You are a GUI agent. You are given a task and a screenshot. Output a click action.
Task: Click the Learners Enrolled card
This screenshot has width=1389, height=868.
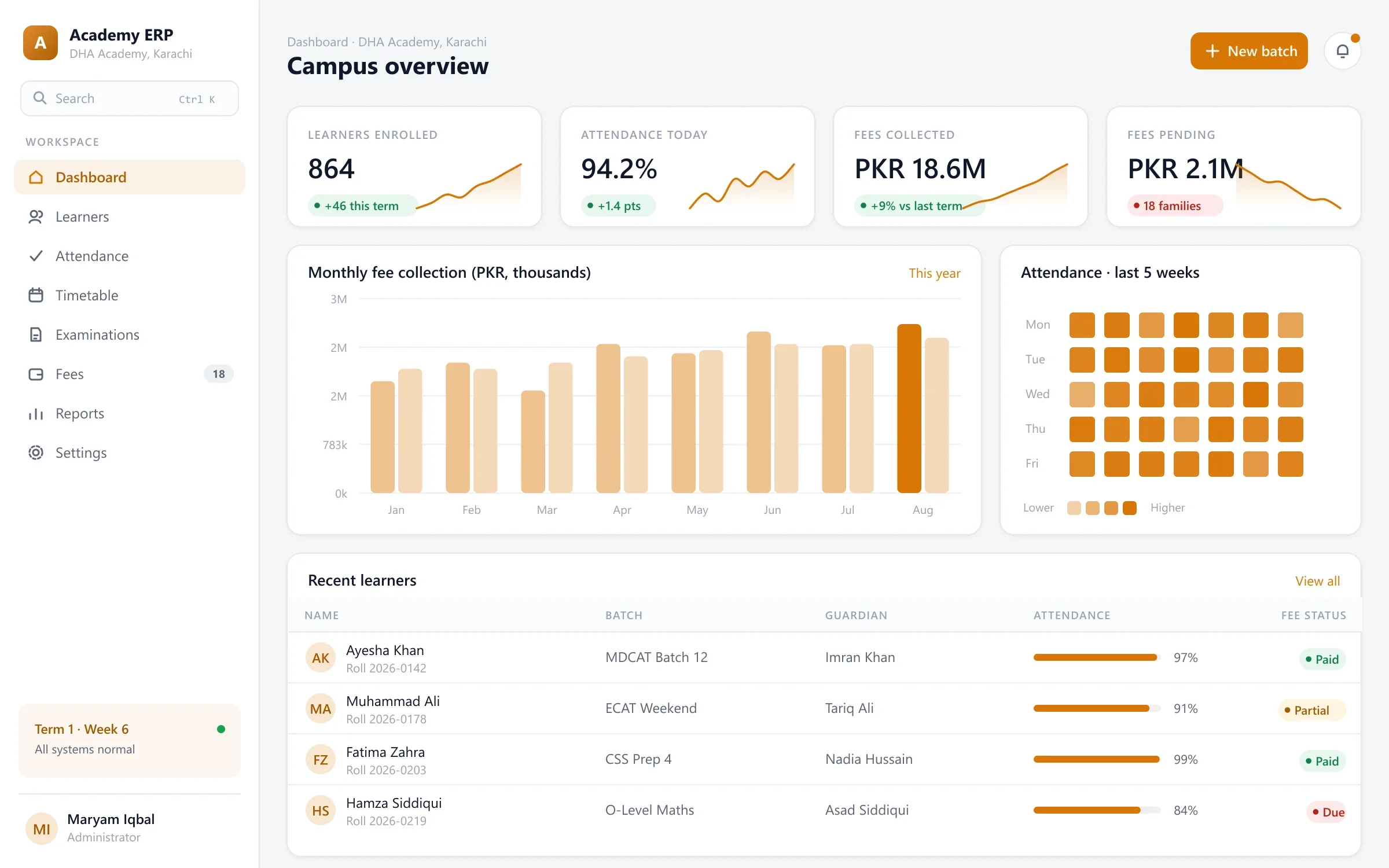pos(414,167)
